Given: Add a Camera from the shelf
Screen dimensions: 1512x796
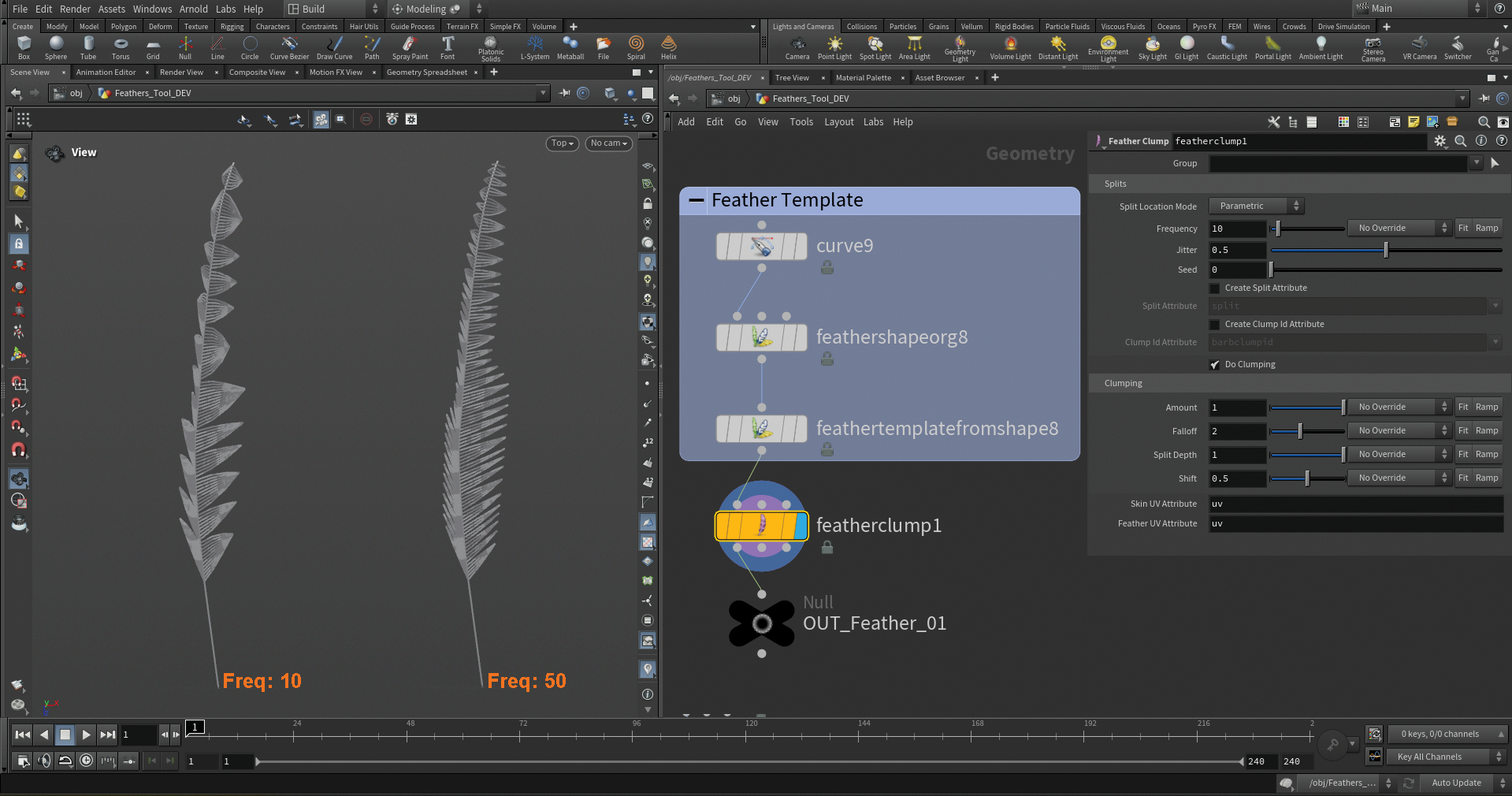Looking at the screenshot, I should tap(797, 47).
